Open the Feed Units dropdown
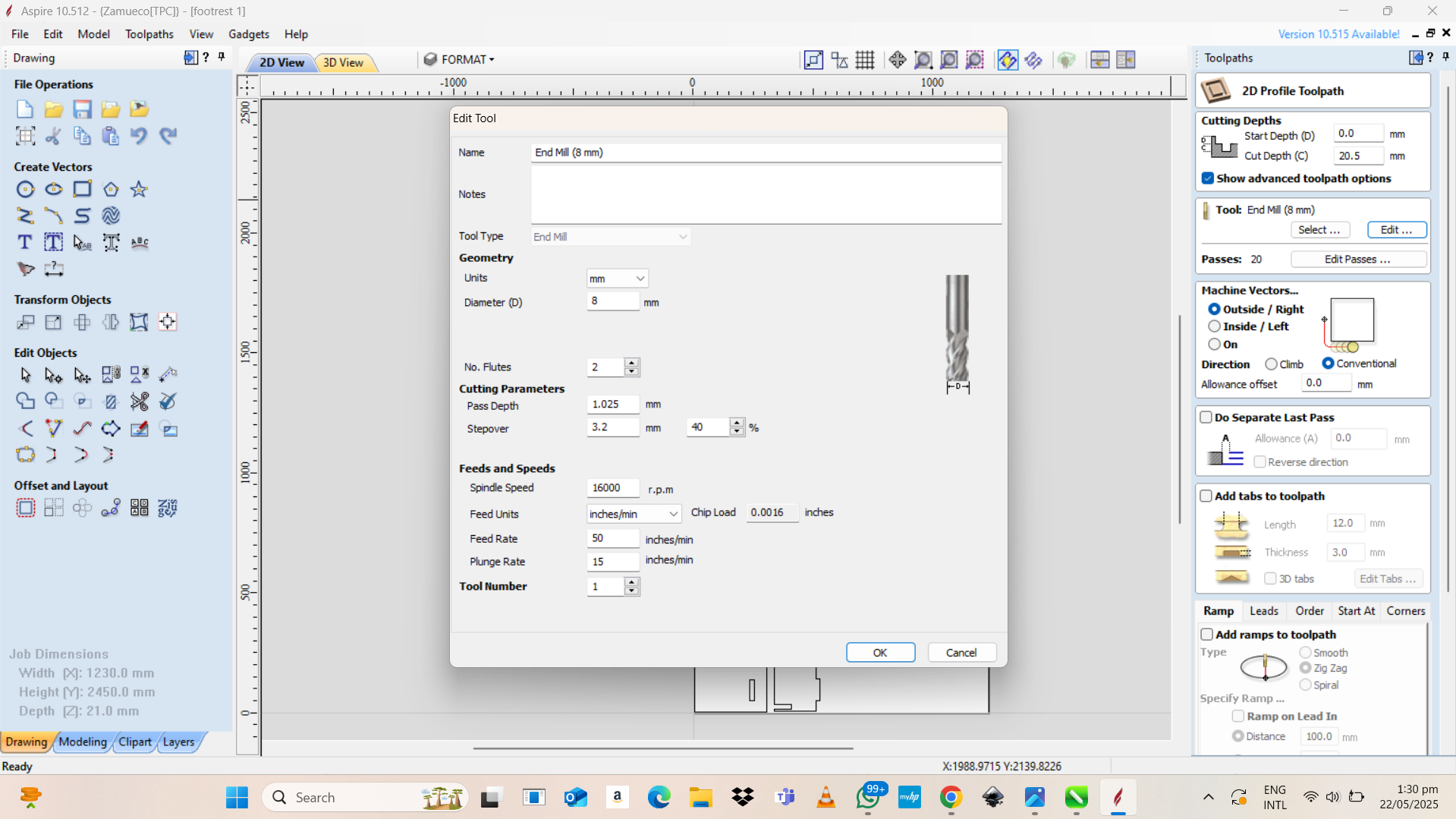Screen dimensions: 1456x819 [x=634, y=514]
